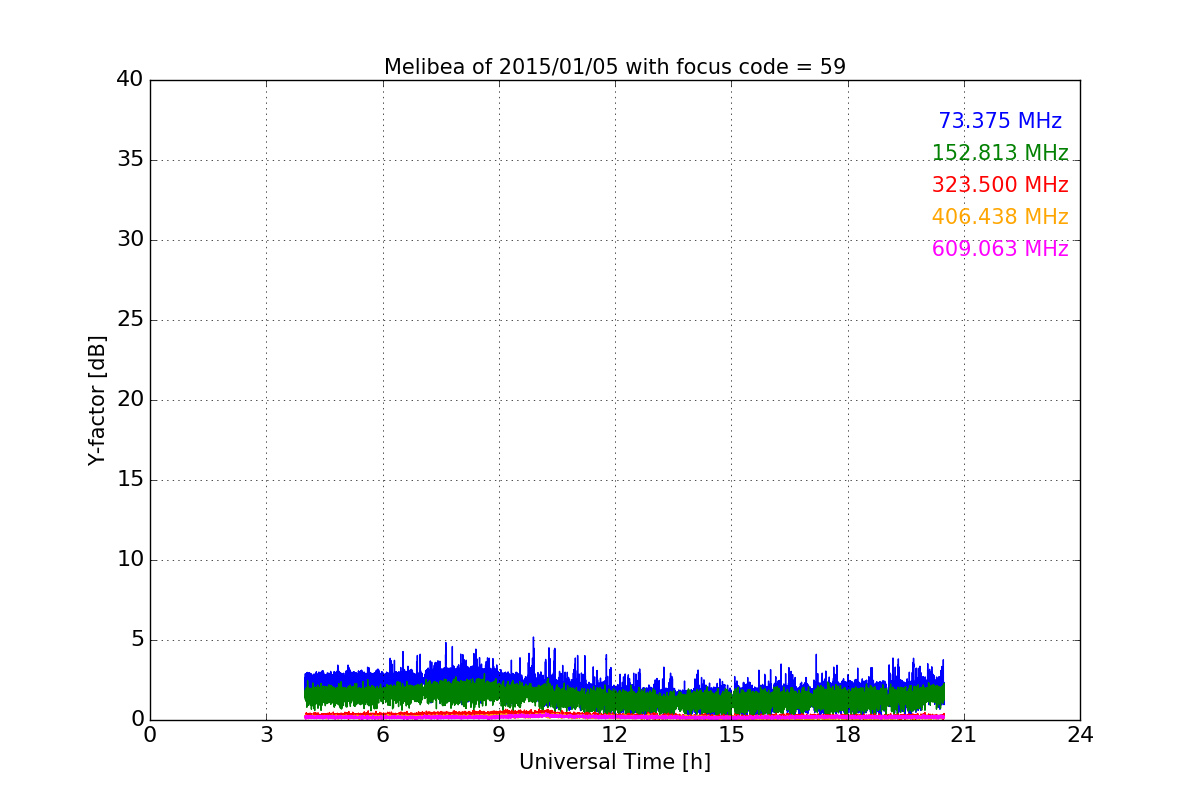Viewport: 1200px width, 800px height.
Task: Click the x-axis tick label 24
Action: click(1080, 735)
